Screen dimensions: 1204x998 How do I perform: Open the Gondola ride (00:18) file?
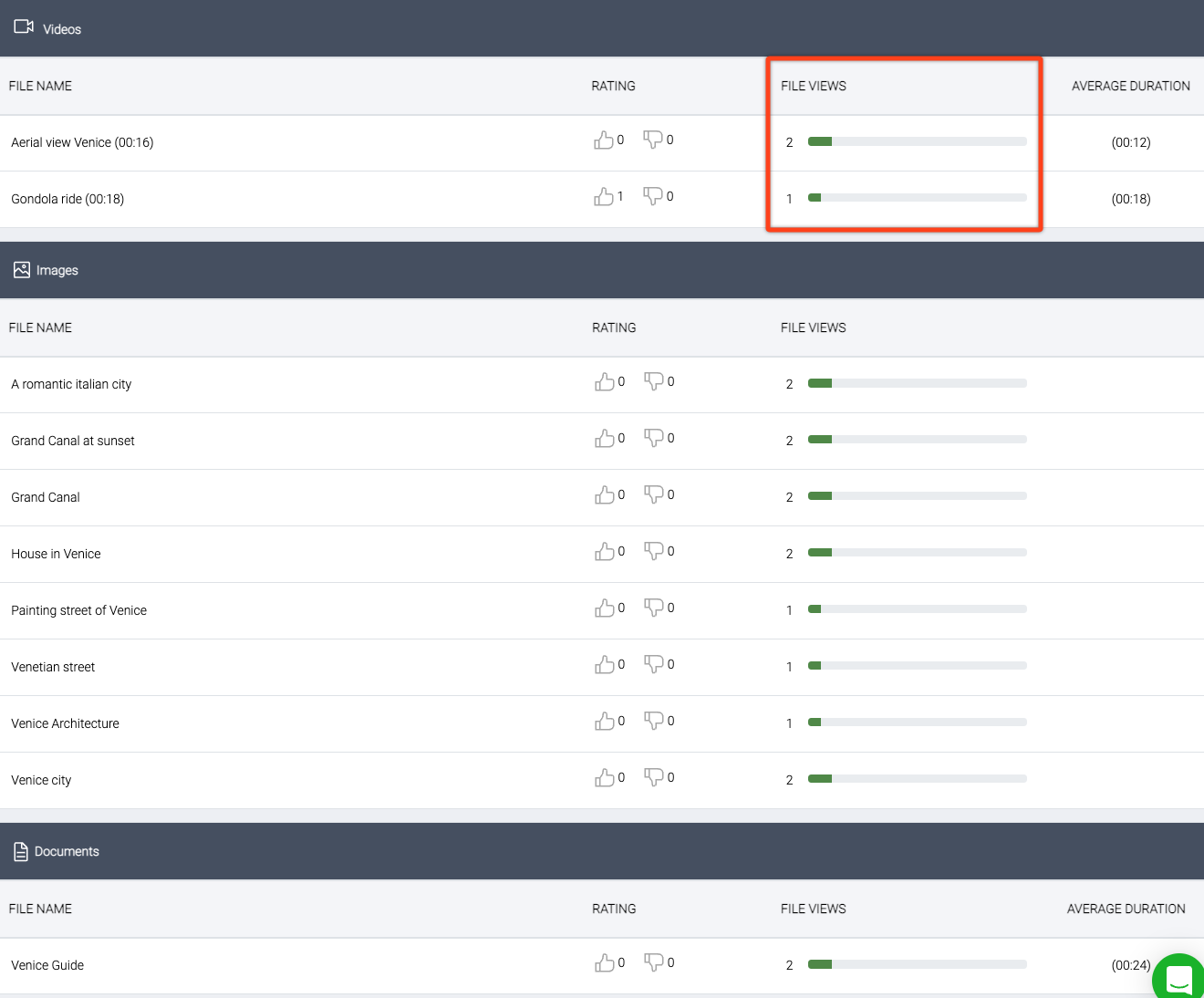67,199
